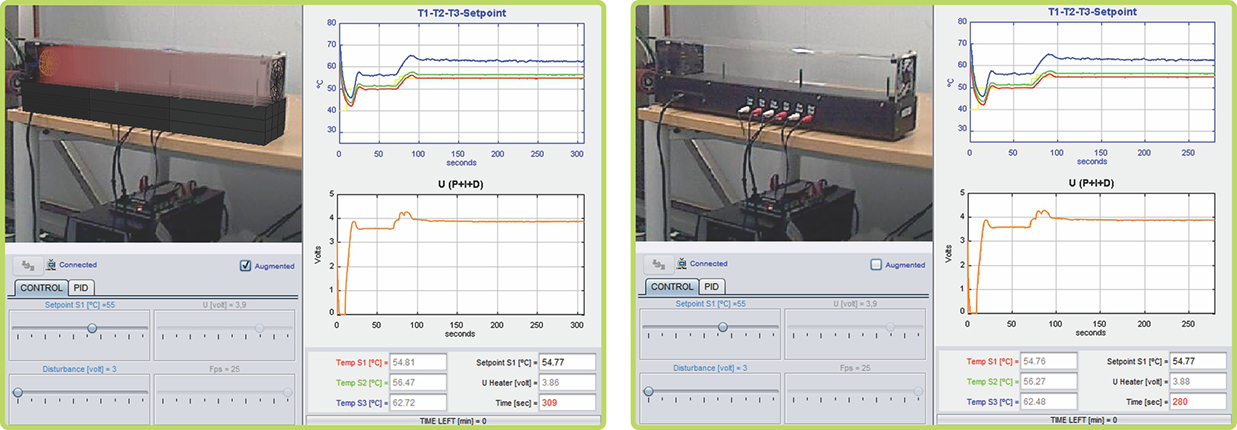This screenshot has height=430, width=1237.
Task: Select the CONTROL tab in left panel
Action: [42, 287]
